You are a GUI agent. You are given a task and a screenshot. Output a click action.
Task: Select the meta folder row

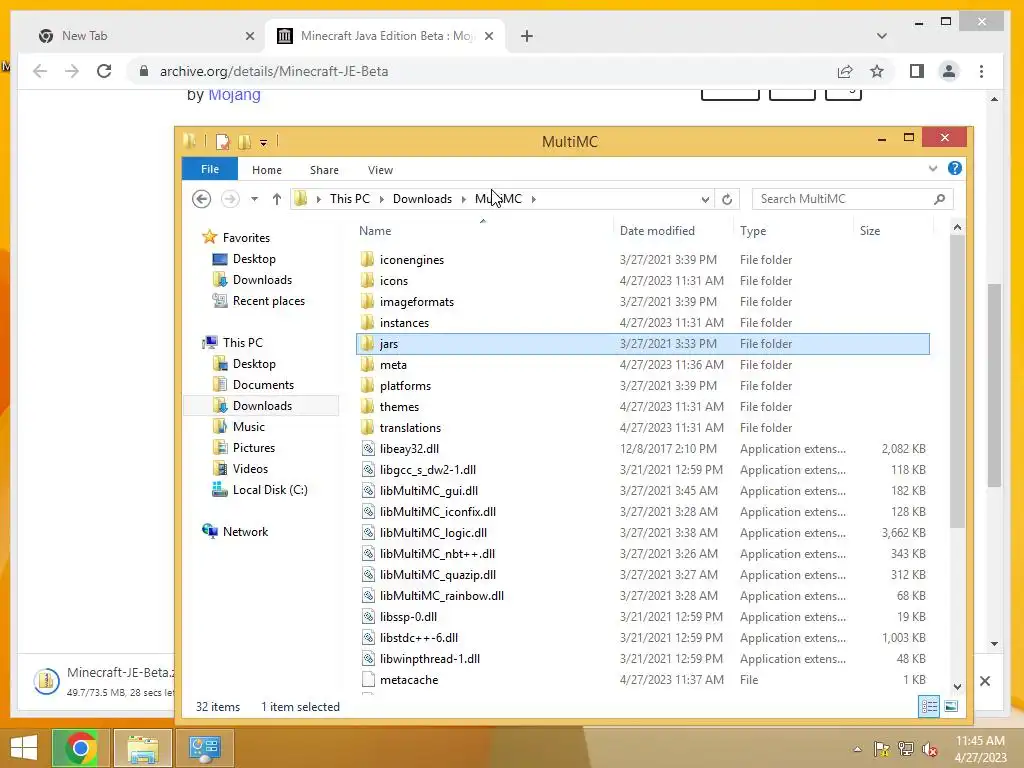643,364
